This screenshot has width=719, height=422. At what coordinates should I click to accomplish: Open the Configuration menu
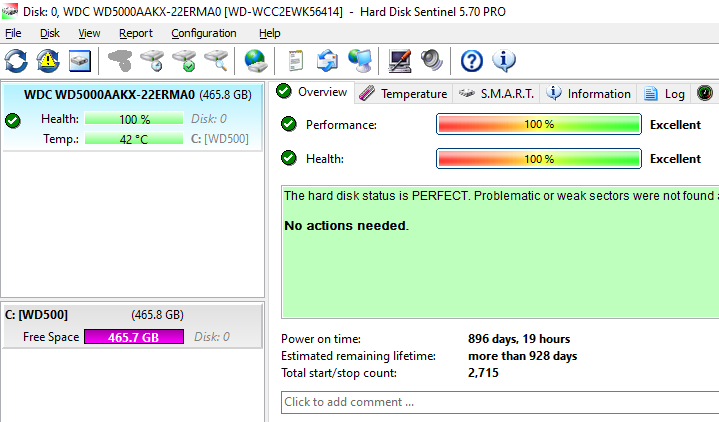click(204, 33)
